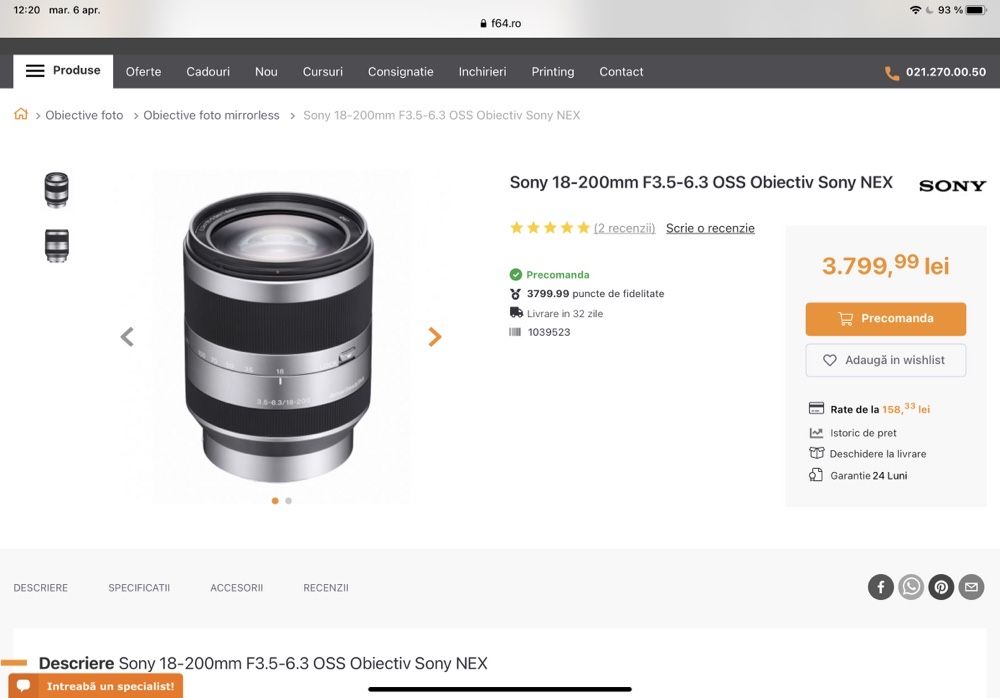
Task: Click Deschidere la livrare option
Action: 878,454
